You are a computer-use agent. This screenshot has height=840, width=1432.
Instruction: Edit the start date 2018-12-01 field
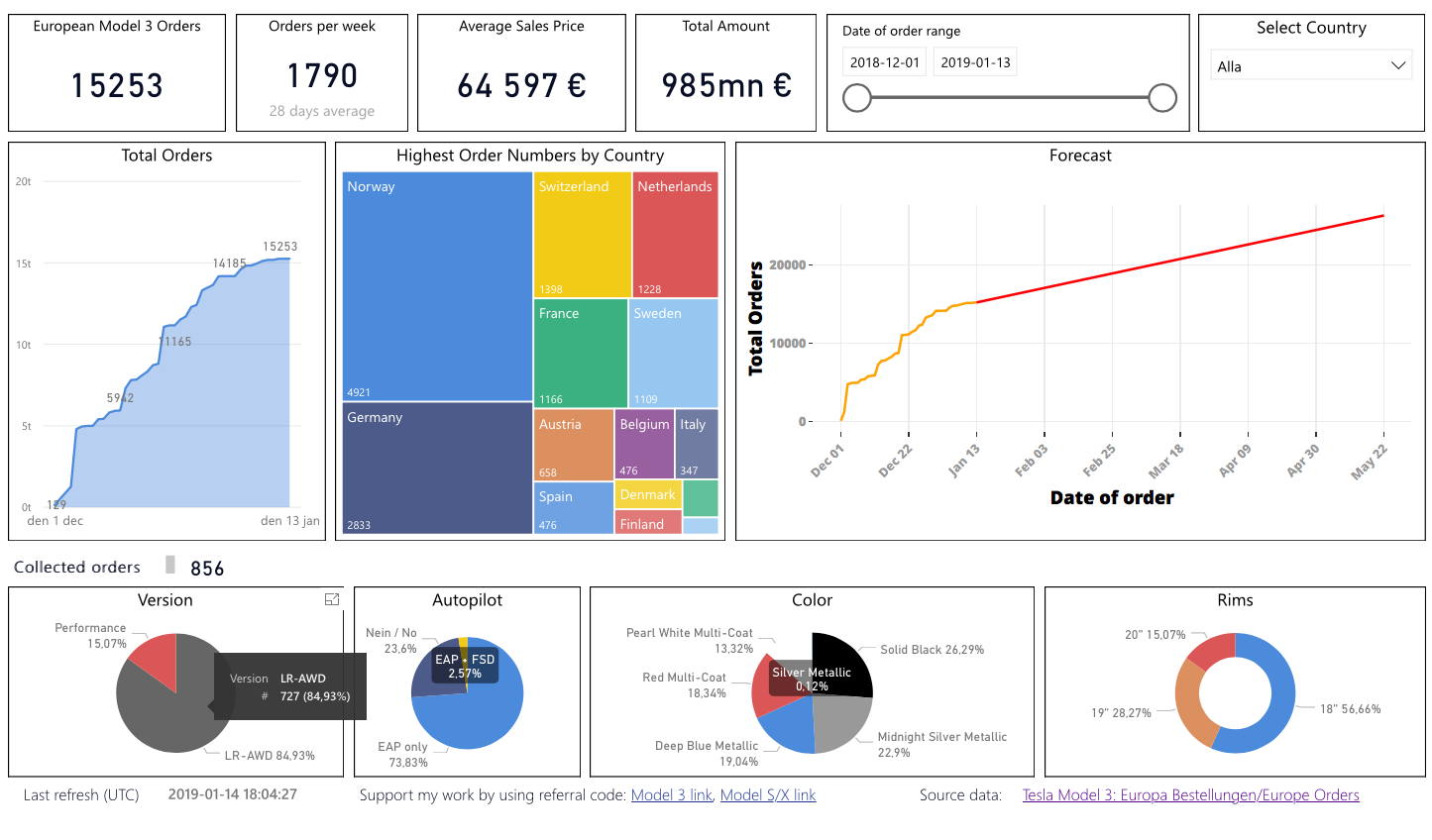[x=885, y=62]
